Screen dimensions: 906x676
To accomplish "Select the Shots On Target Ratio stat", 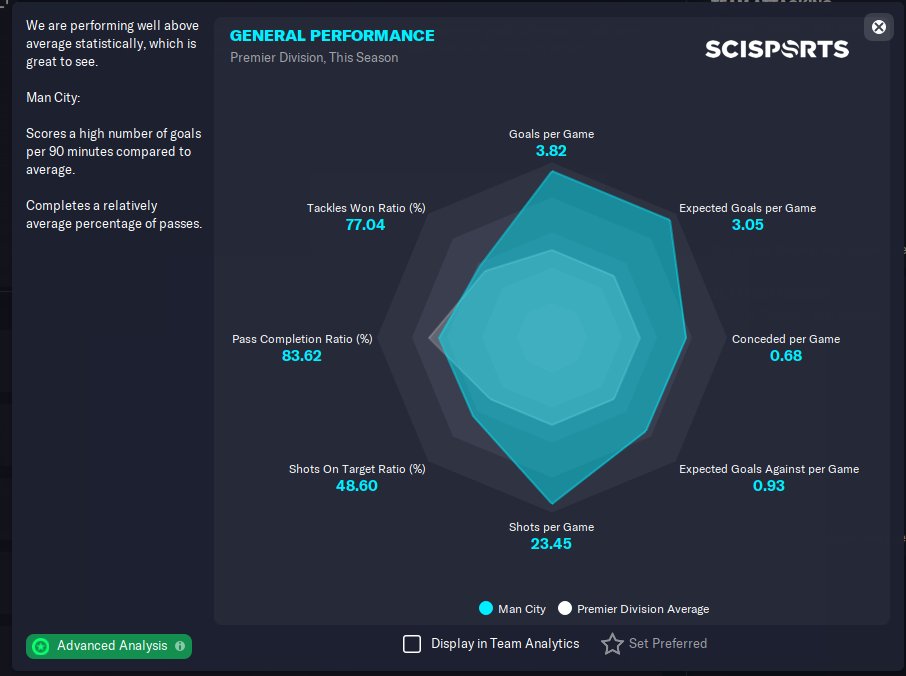I will [x=357, y=469].
